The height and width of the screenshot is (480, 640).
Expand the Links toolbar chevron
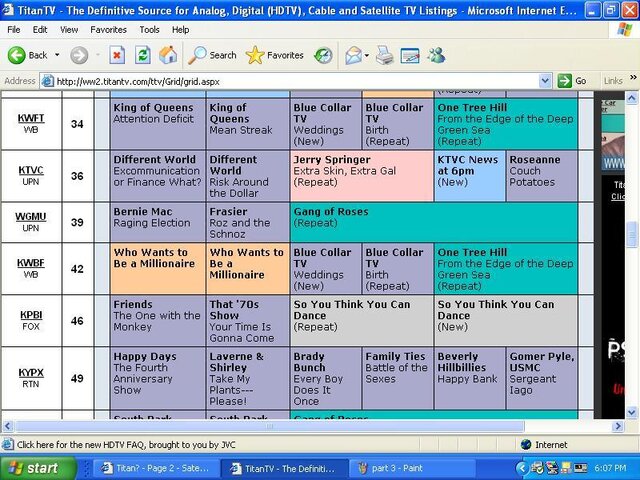633,77
